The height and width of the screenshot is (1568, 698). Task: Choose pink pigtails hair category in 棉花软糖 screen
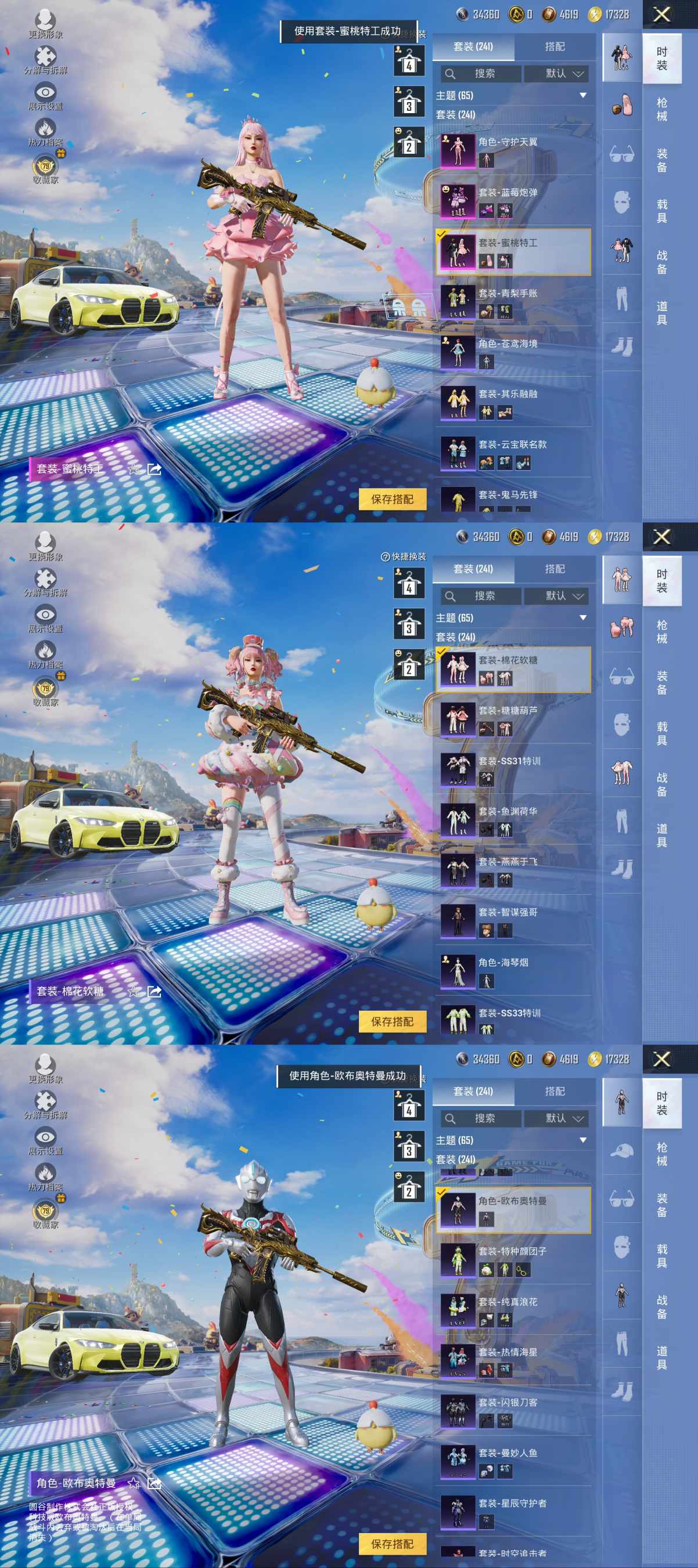(621, 627)
